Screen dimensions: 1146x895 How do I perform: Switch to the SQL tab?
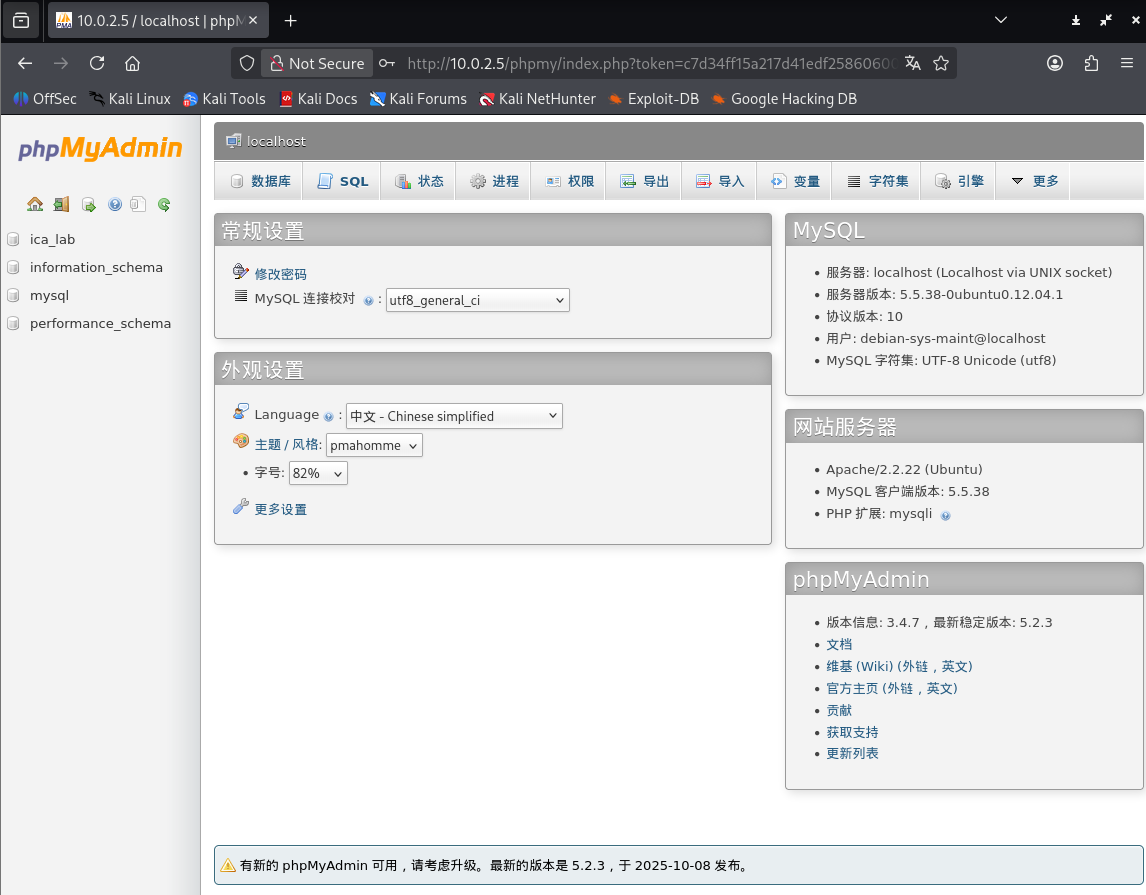point(343,181)
